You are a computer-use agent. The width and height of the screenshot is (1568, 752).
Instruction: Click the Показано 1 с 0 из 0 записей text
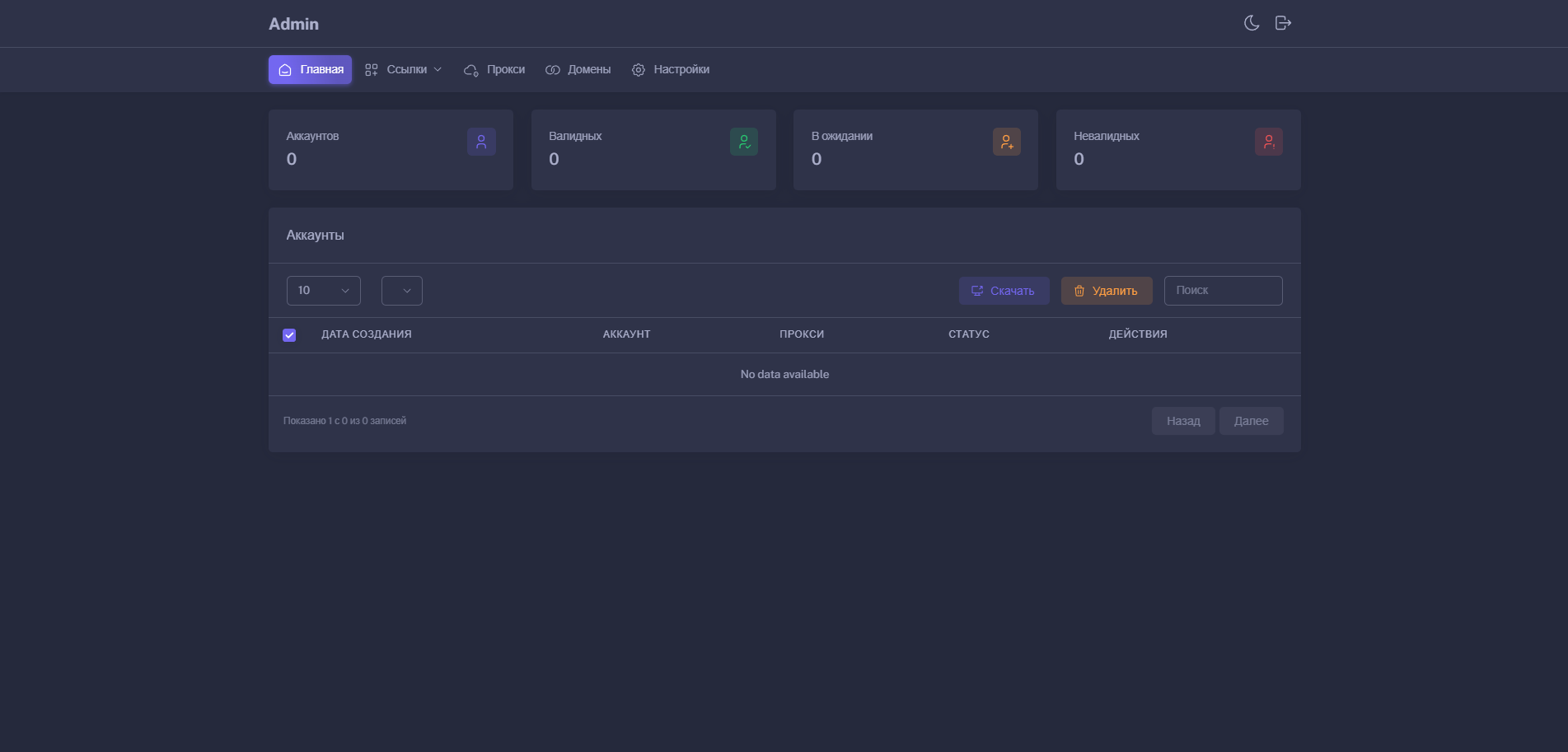click(x=344, y=421)
